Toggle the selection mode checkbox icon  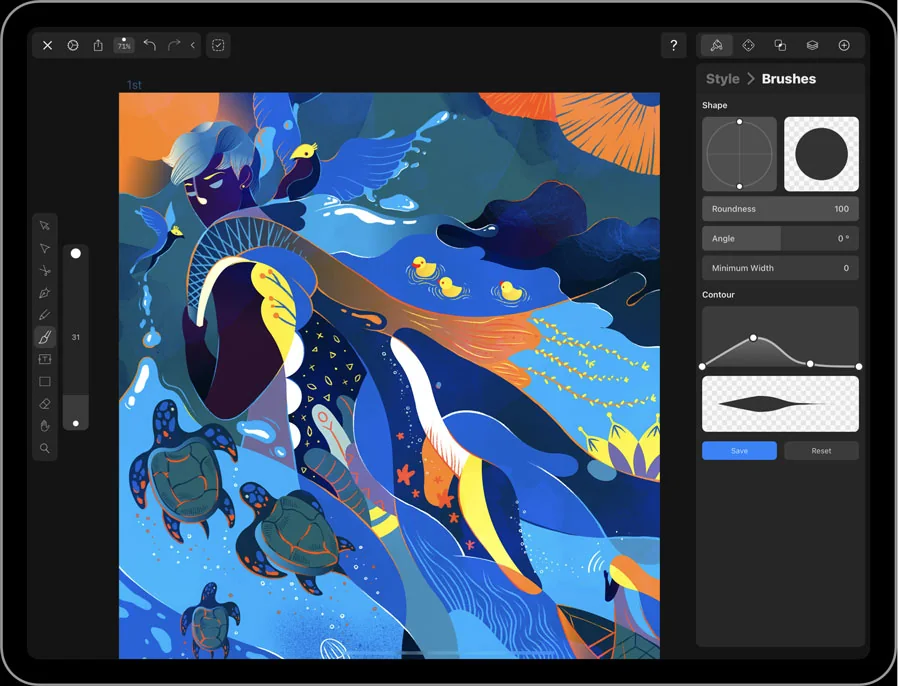[218, 45]
